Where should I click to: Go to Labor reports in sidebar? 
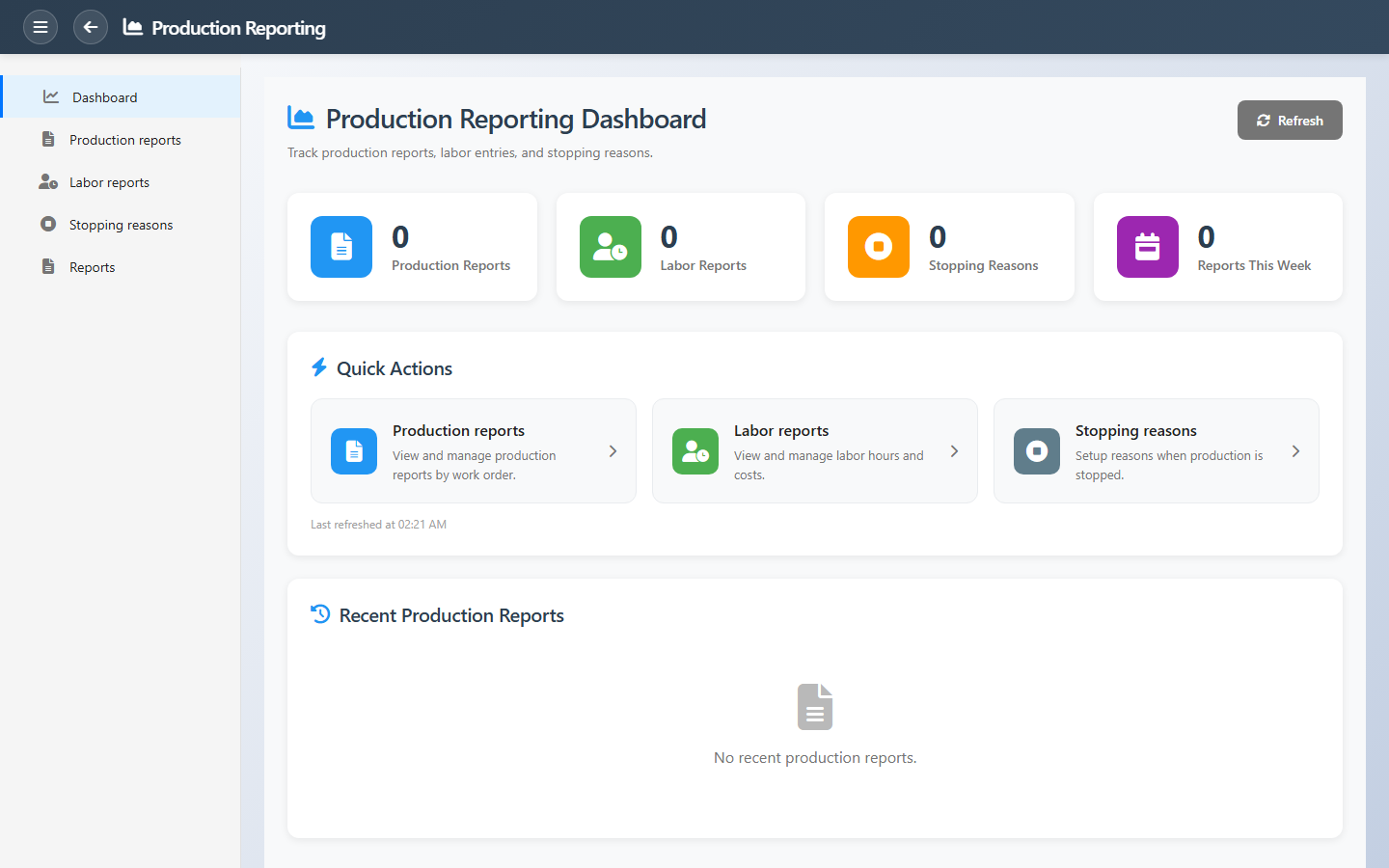pos(109,182)
